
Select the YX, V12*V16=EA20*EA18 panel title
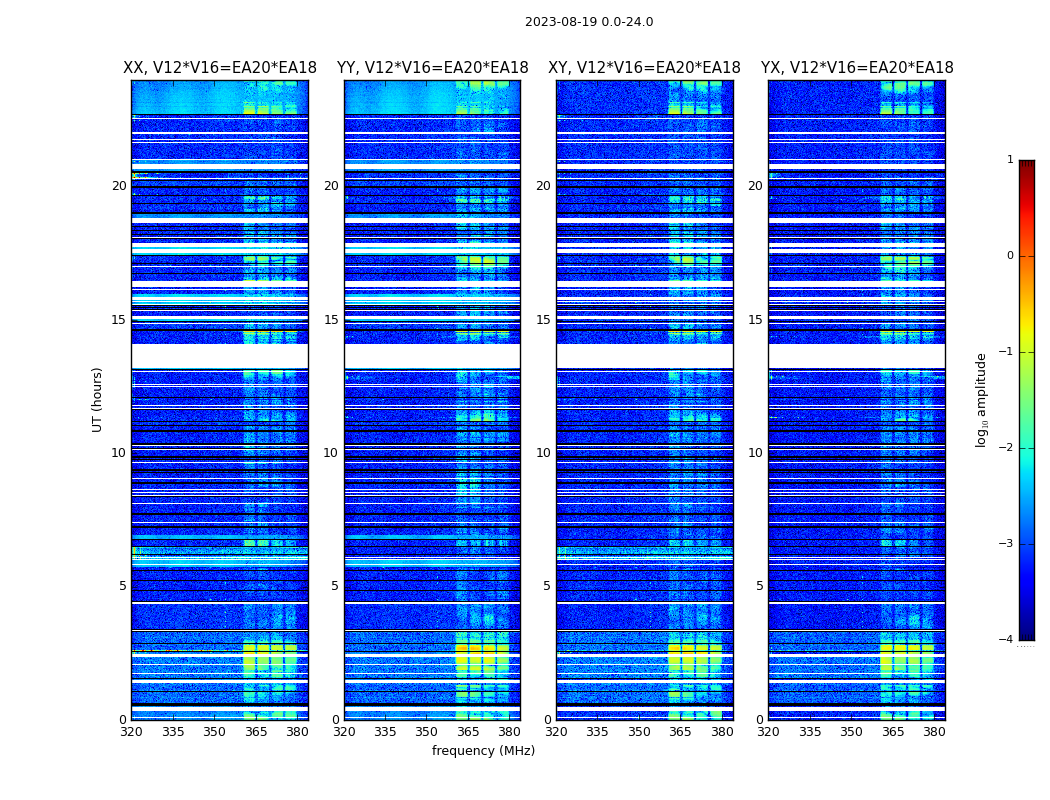[857, 68]
